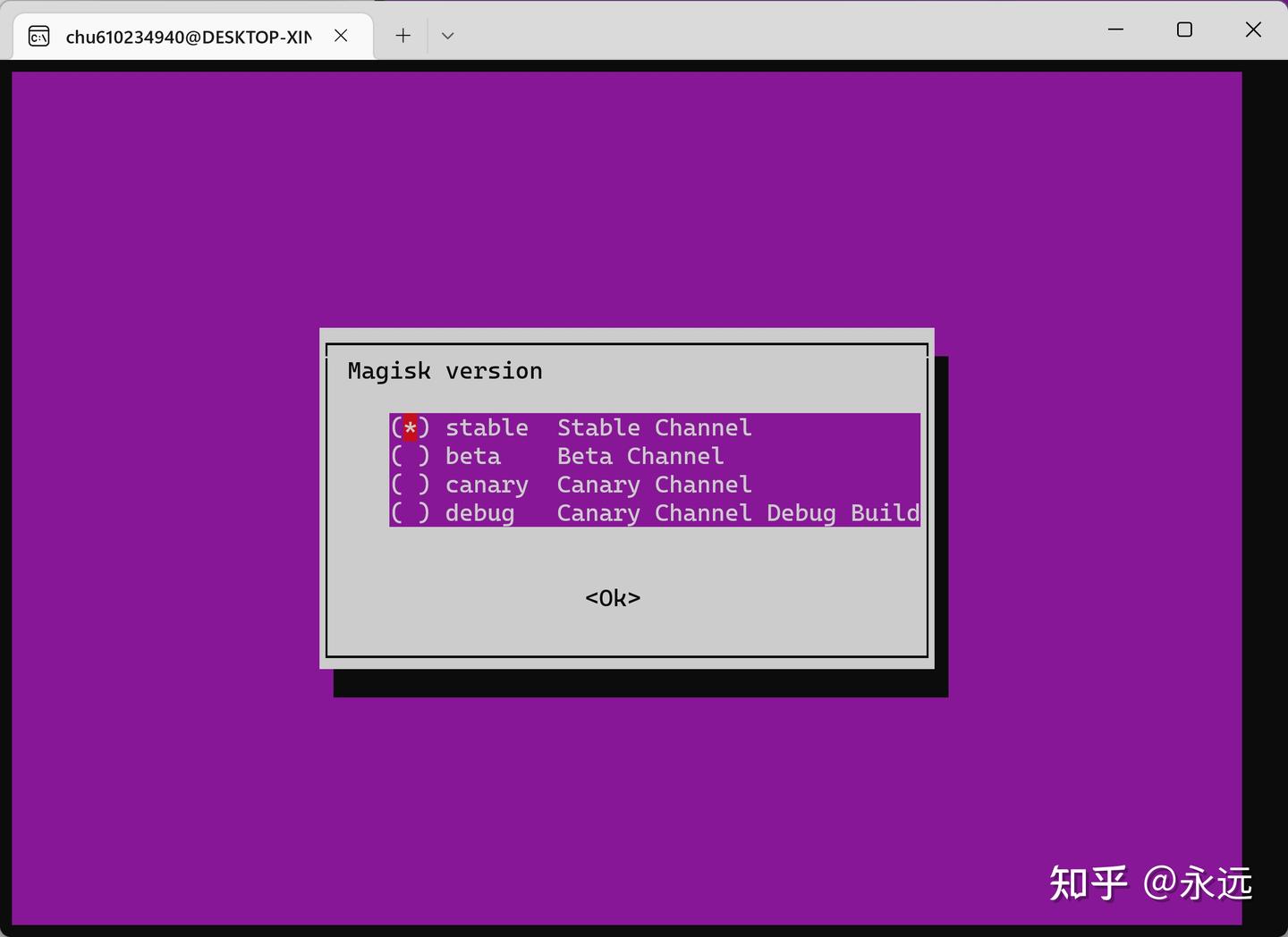Click the Beta Channel description text
Screen dimensions: 1288x937
pos(640,456)
